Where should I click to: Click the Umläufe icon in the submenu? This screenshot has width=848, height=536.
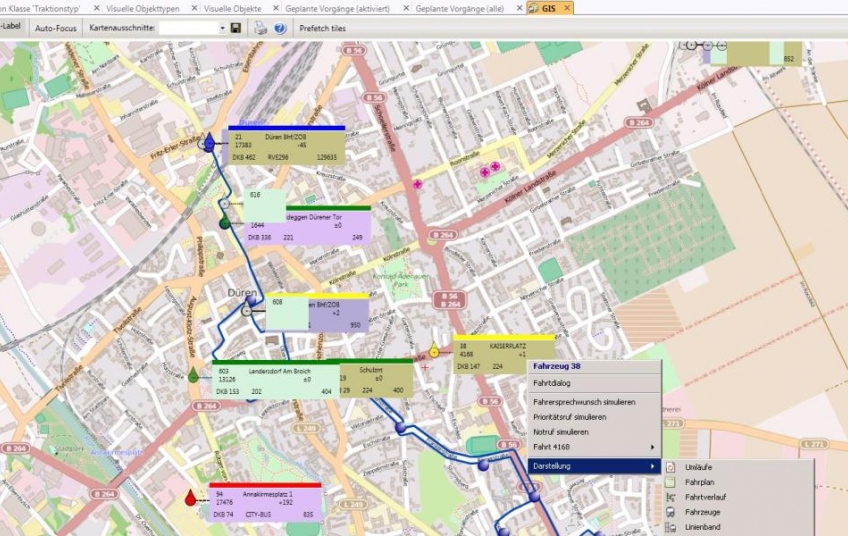[671, 467]
